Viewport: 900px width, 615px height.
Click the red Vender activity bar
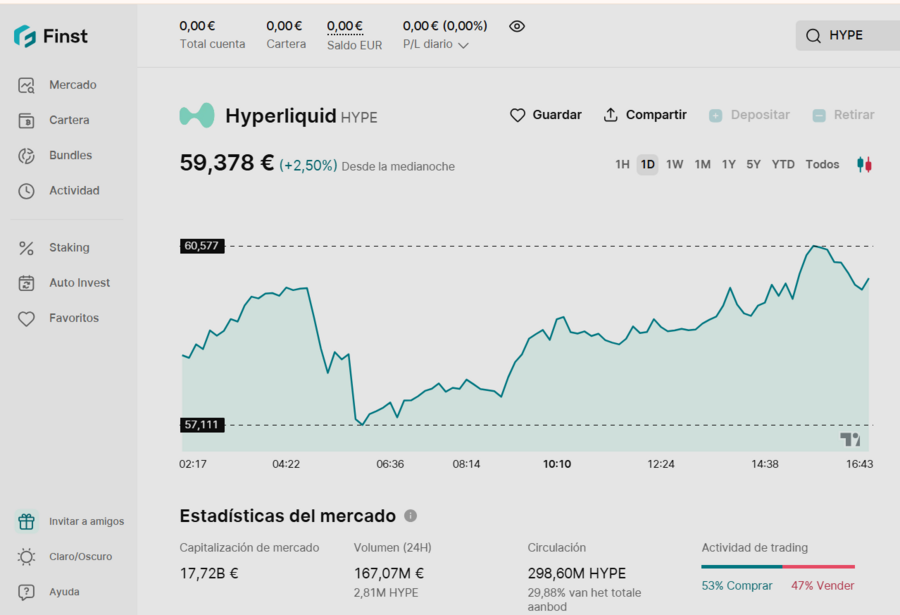(818, 567)
